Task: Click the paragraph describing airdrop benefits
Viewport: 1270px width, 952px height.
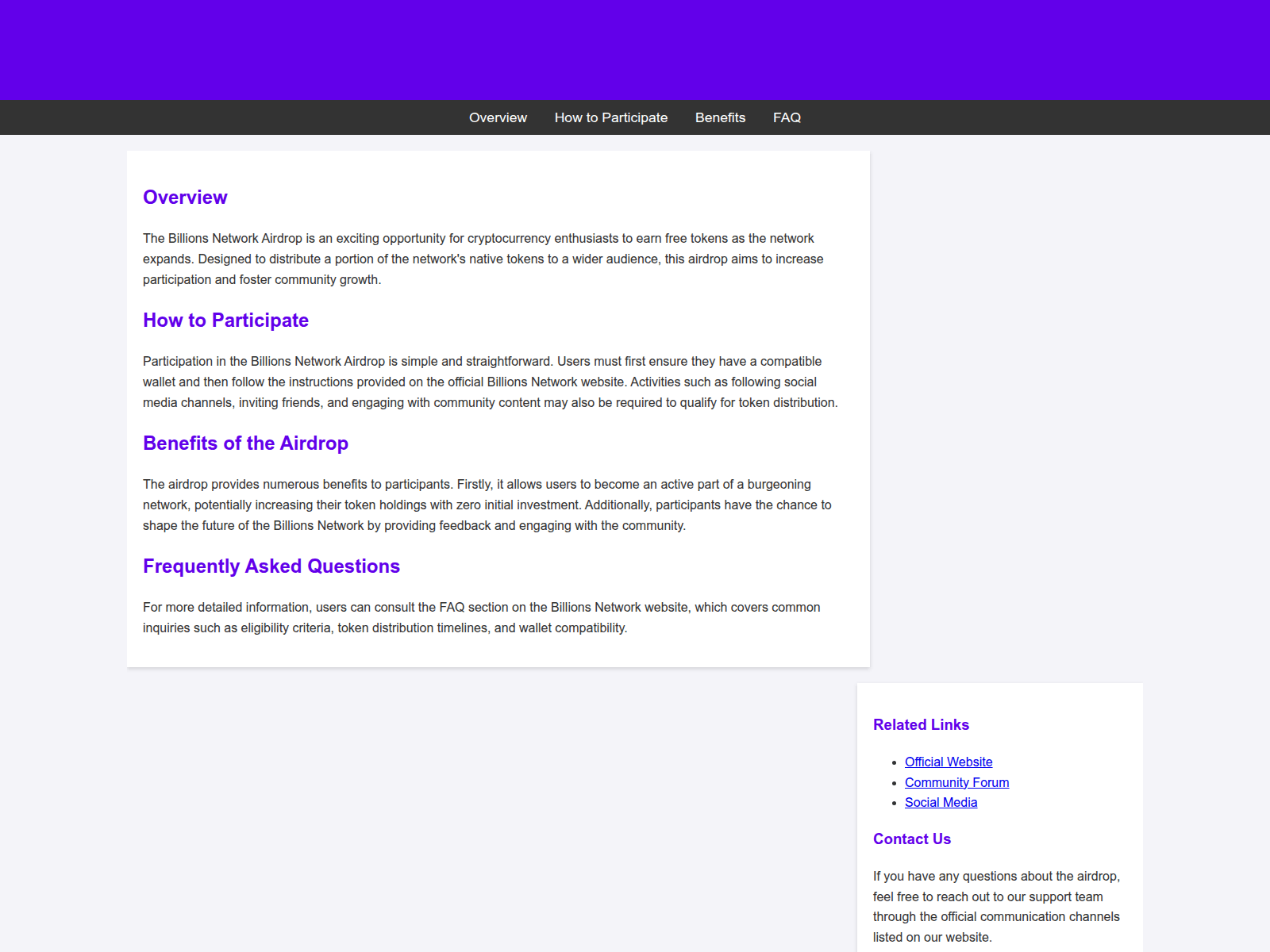Action: click(x=487, y=505)
